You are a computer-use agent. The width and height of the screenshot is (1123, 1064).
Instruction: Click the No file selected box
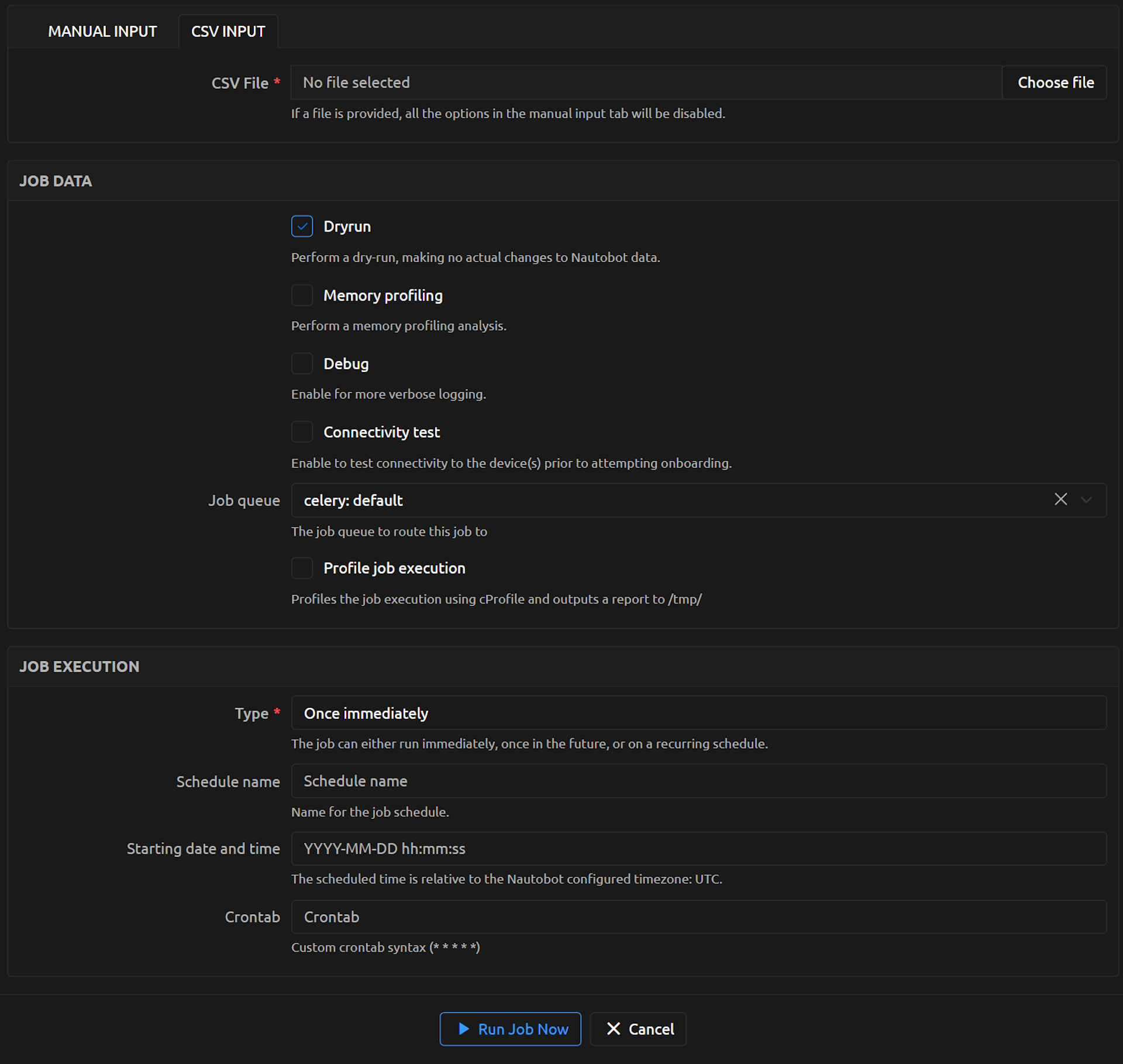pyautogui.click(x=646, y=82)
